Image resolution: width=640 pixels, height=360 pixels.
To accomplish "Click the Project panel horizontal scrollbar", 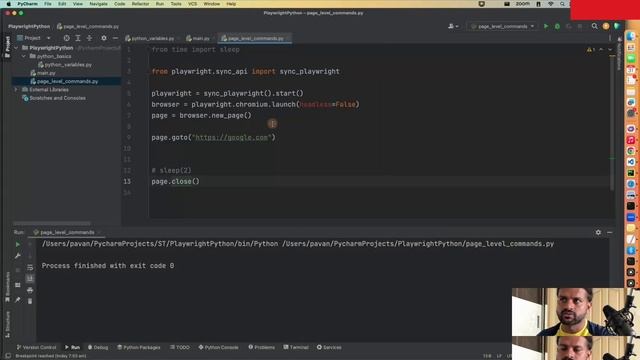I will tap(52, 223).
